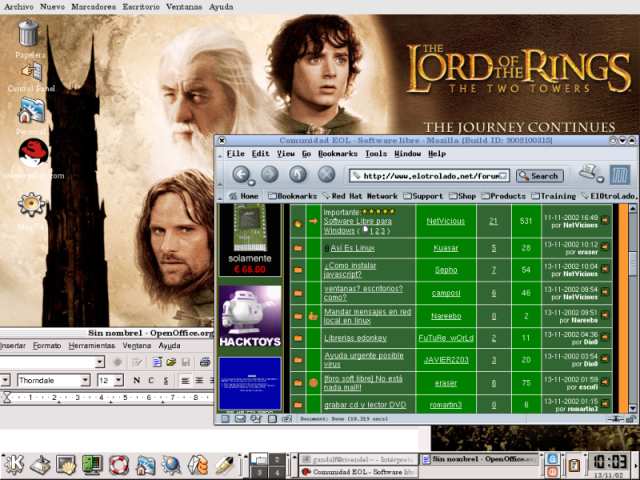Toggle italic (C) formatting in OpenOffice
This screenshot has height=480, width=640.
[151, 380]
